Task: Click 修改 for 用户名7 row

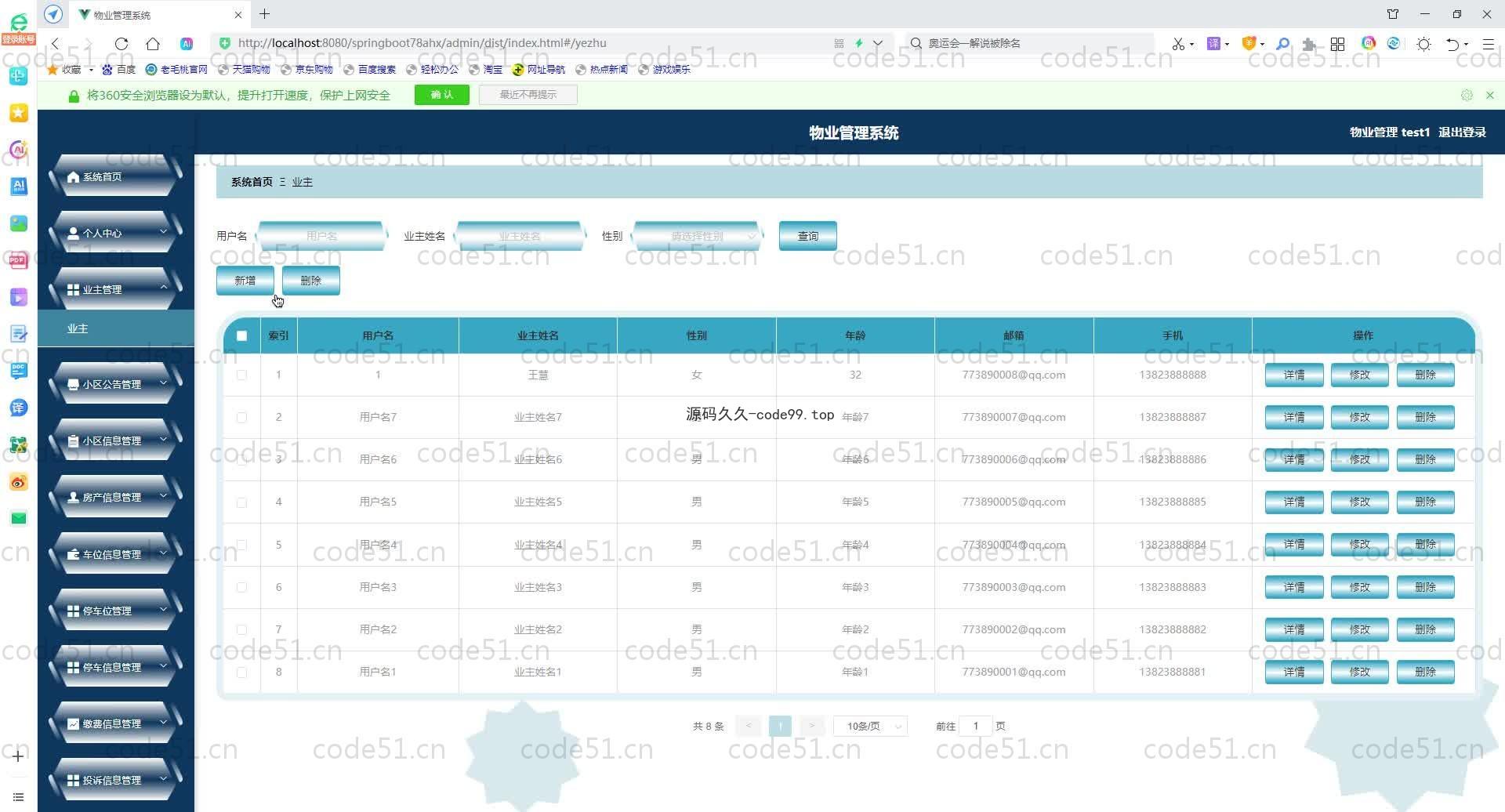Action: pos(1360,418)
